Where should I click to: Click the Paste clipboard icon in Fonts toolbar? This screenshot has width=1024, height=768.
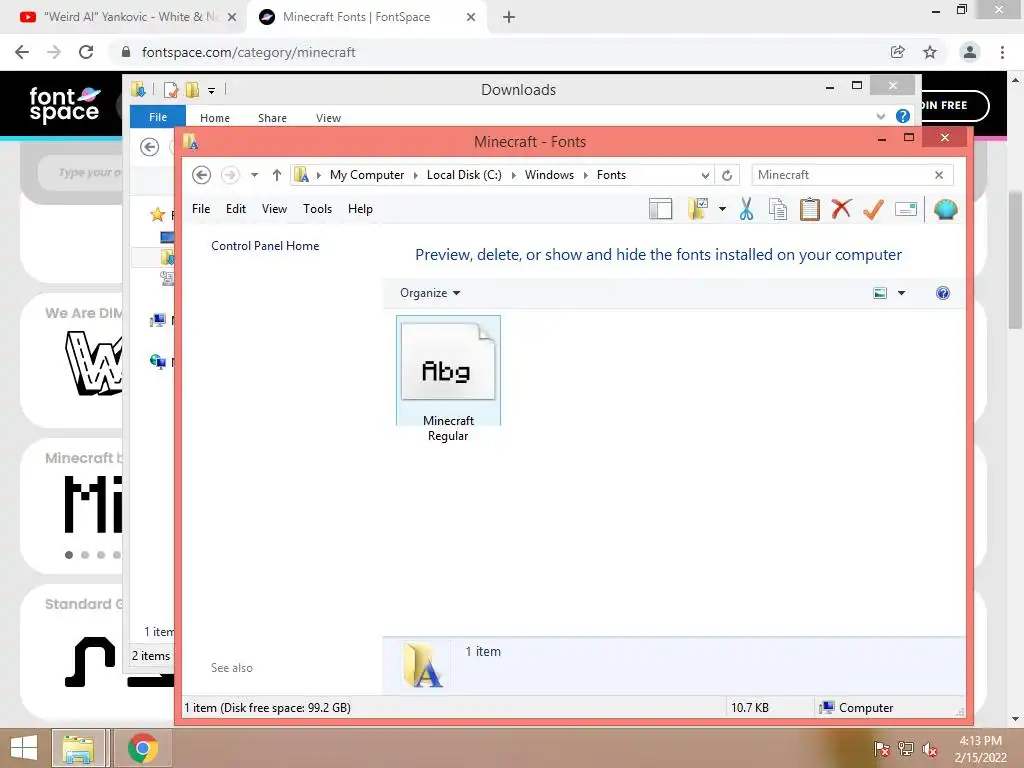tap(810, 209)
